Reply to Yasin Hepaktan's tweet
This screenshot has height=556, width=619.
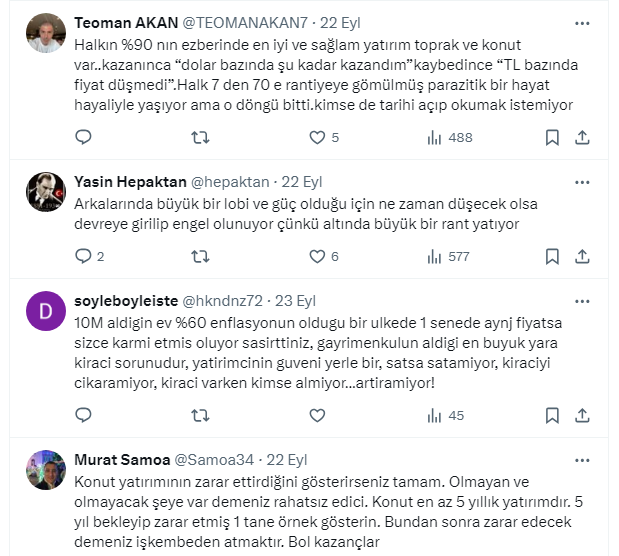(x=84, y=257)
